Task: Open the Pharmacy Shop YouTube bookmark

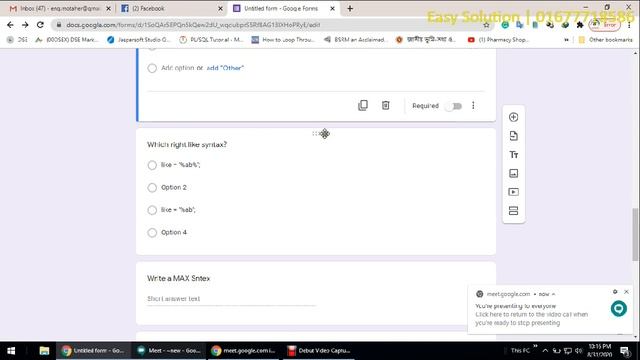Action: click(498, 40)
